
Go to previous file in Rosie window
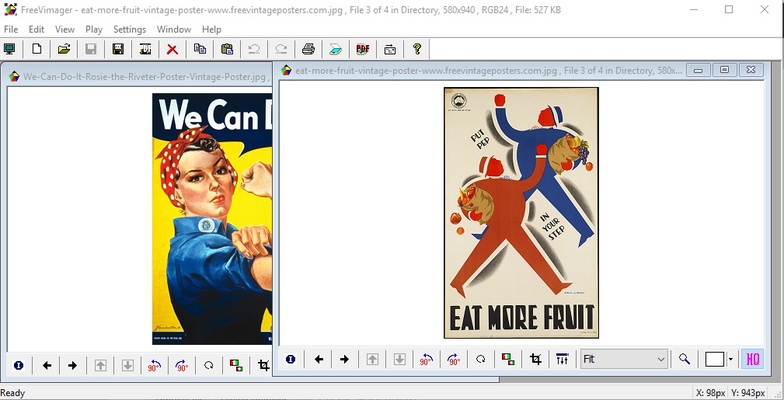pyautogui.click(x=46, y=366)
